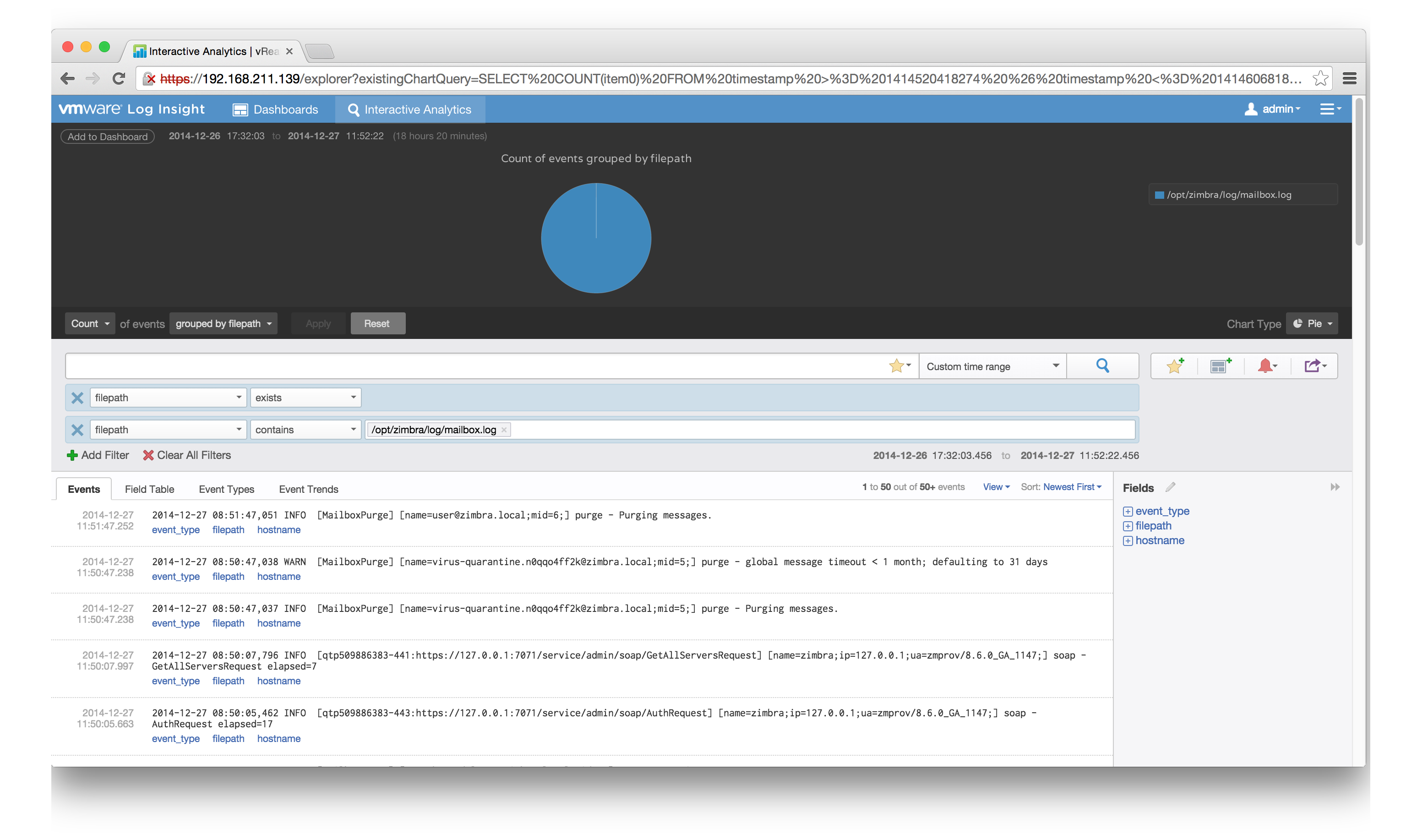Go back with the browser back arrow

(x=67, y=78)
